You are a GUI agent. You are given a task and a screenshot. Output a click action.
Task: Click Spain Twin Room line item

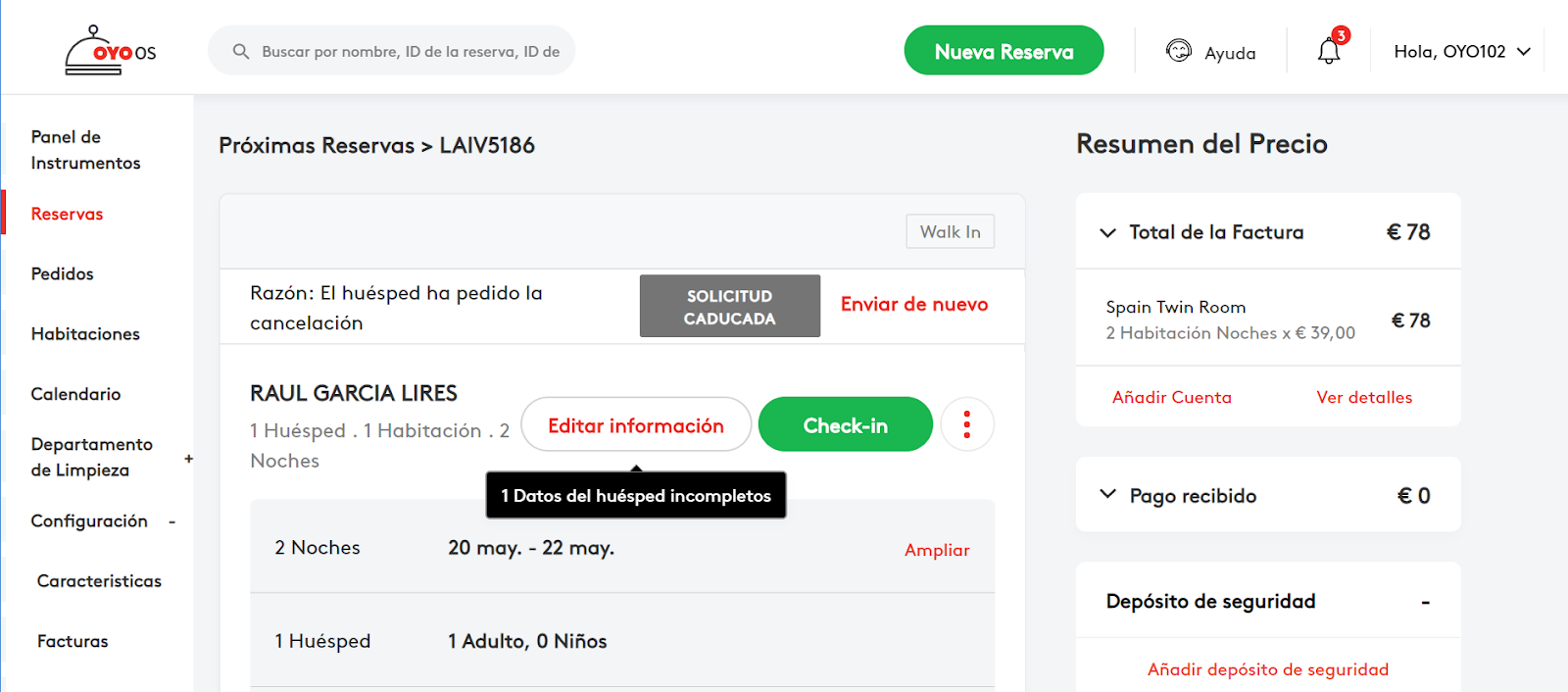(1176, 307)
